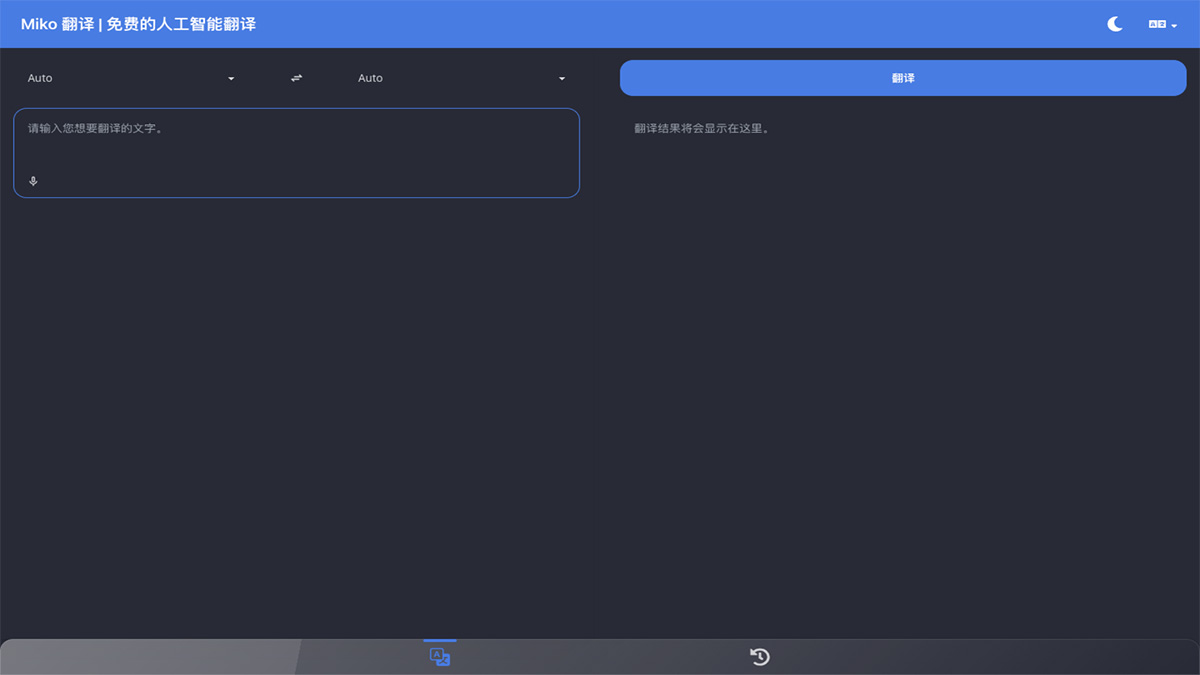Expand the interface language chevron top right
The width and height of the screenshot is (1200, 675).
1176,24
